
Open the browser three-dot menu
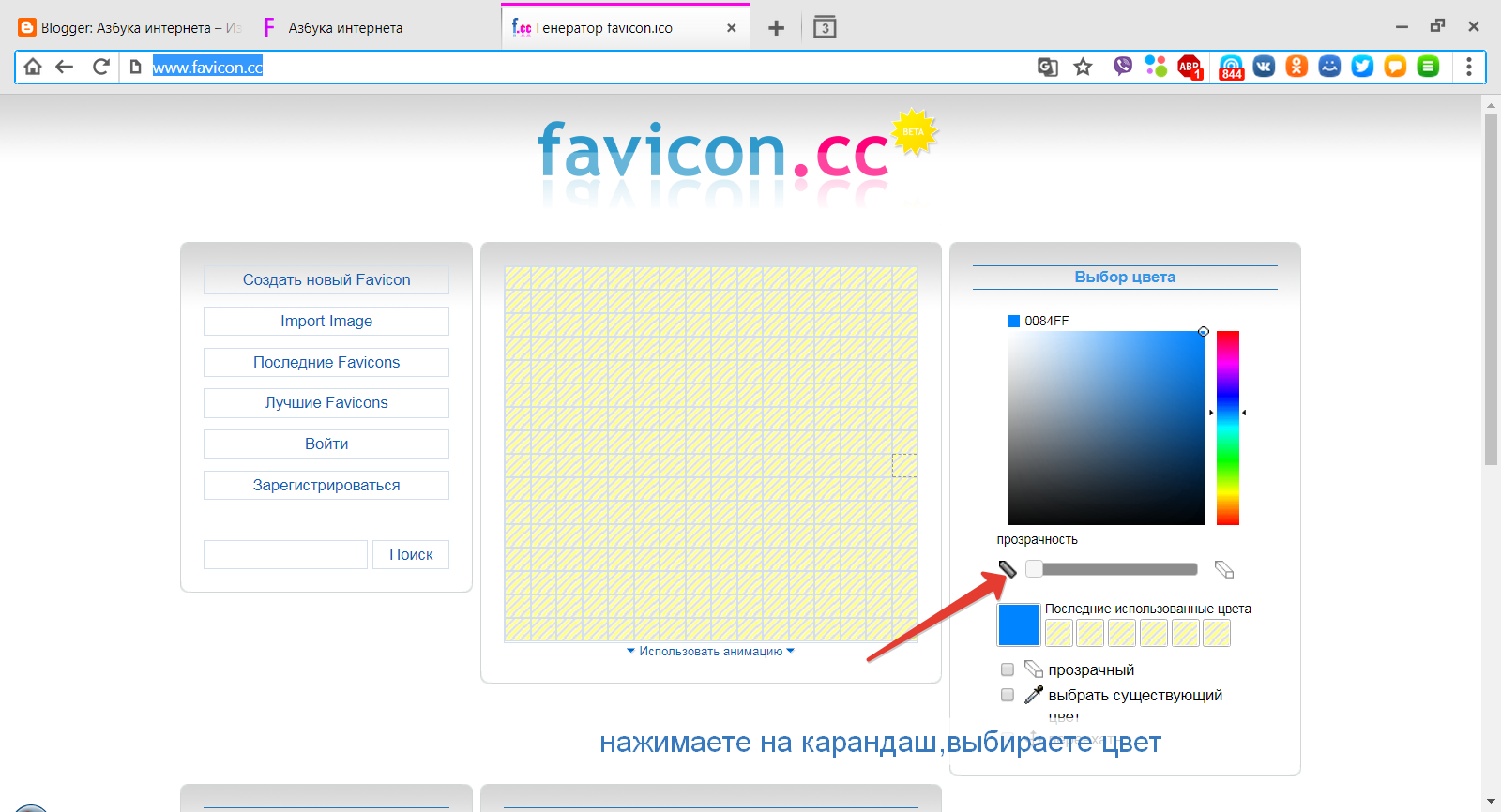pyautogui.click(x=1469, y=67)
